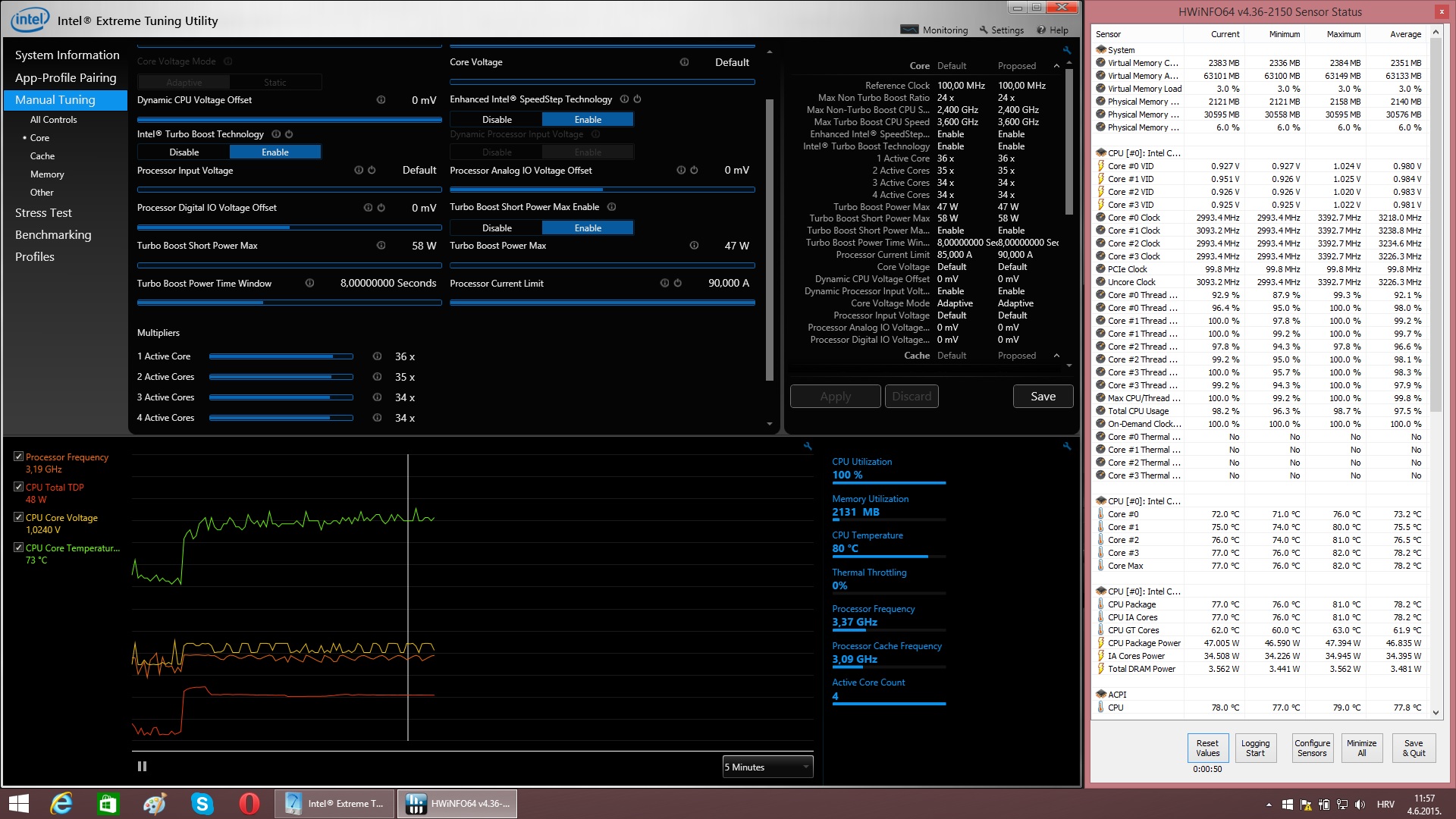Click info icon for 4 Active Cores multiplier
Viewport: 1456px width, 819px height.
(377, 418)
